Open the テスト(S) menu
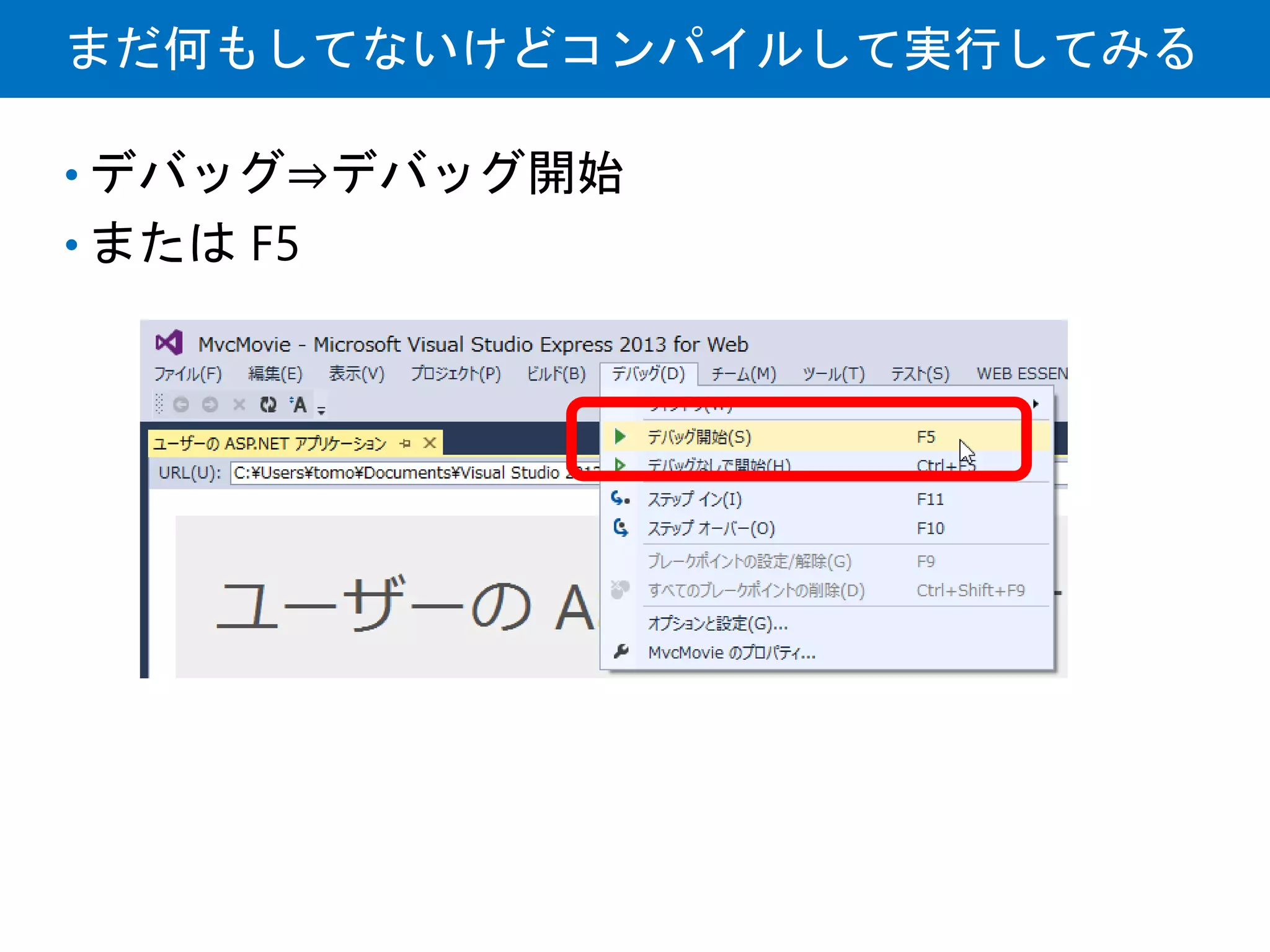The width and height of the screenshot is (1270, 952). coord(920,374)
